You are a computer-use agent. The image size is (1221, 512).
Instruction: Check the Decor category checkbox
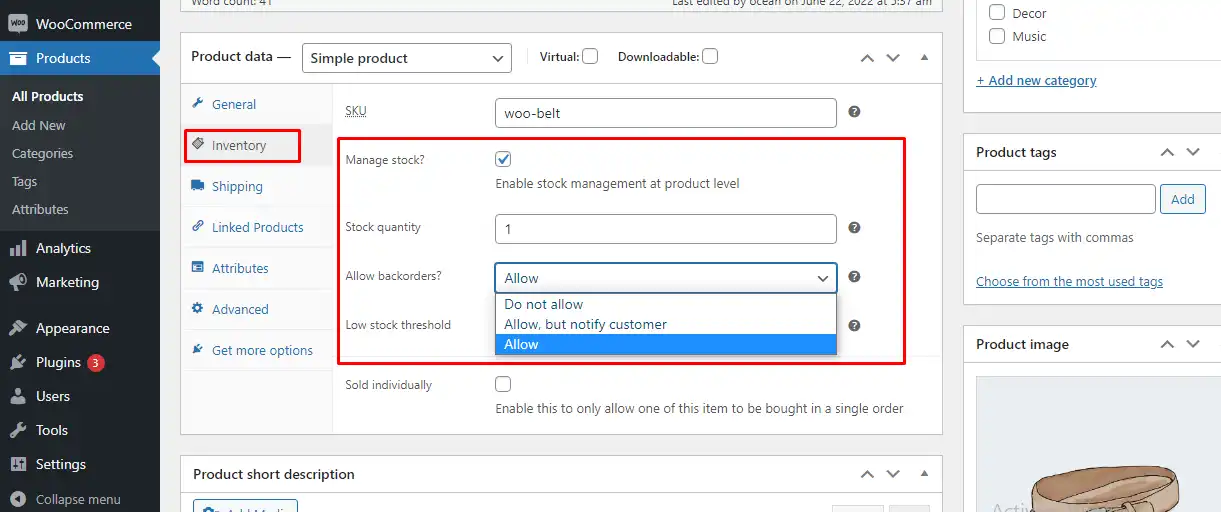[997, 13]
